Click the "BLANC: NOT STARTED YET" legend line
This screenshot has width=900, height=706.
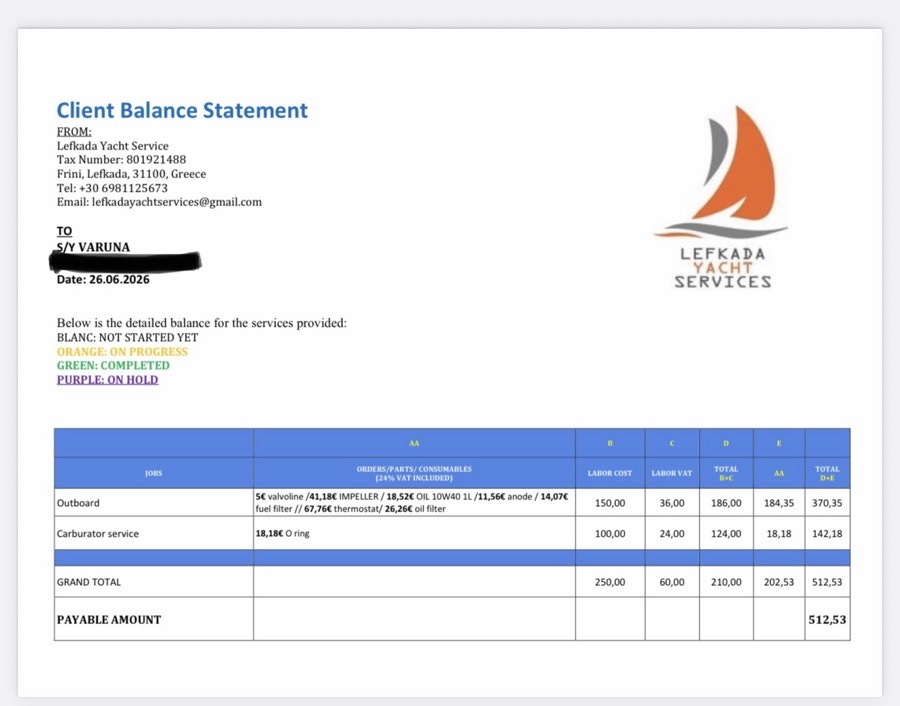tap(127, 338)
